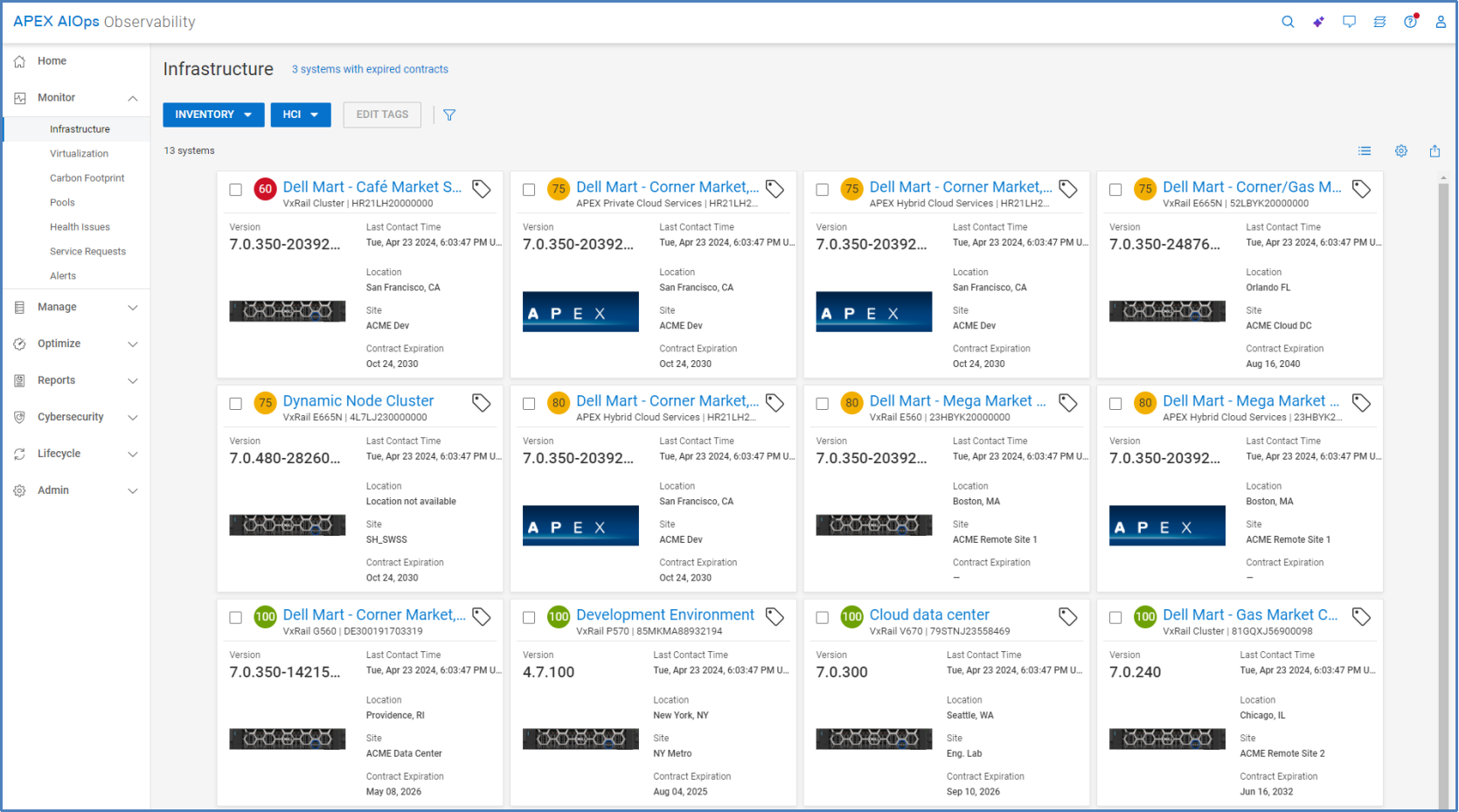Image resolution: width=1459 pixels, height=812 pixels.
Task: Click tag icon on Café Market card
Action: 482,189
